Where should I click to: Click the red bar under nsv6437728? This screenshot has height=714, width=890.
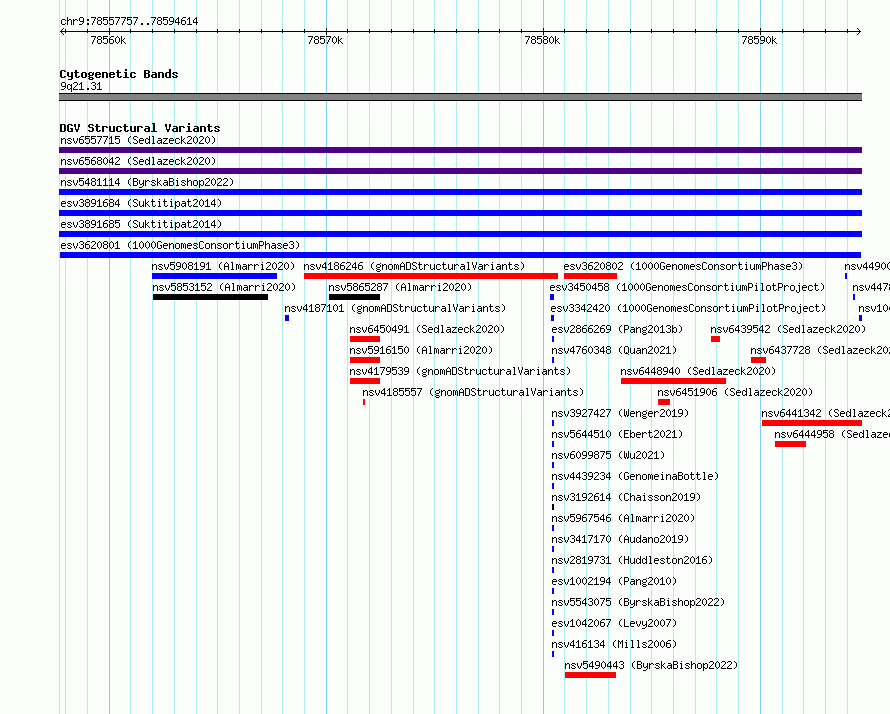pyautogui.click(x=758, y=360)
